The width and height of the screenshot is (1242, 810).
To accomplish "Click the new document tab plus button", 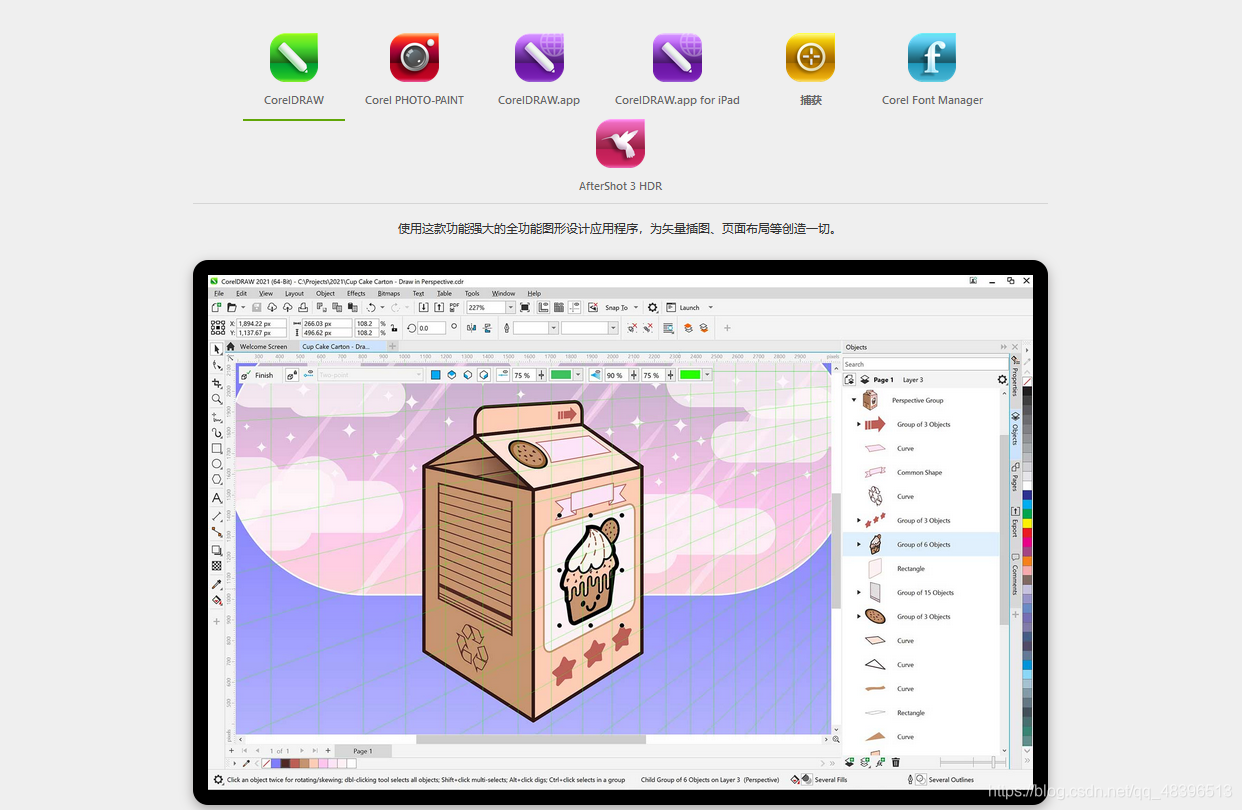I will [392, 346].
